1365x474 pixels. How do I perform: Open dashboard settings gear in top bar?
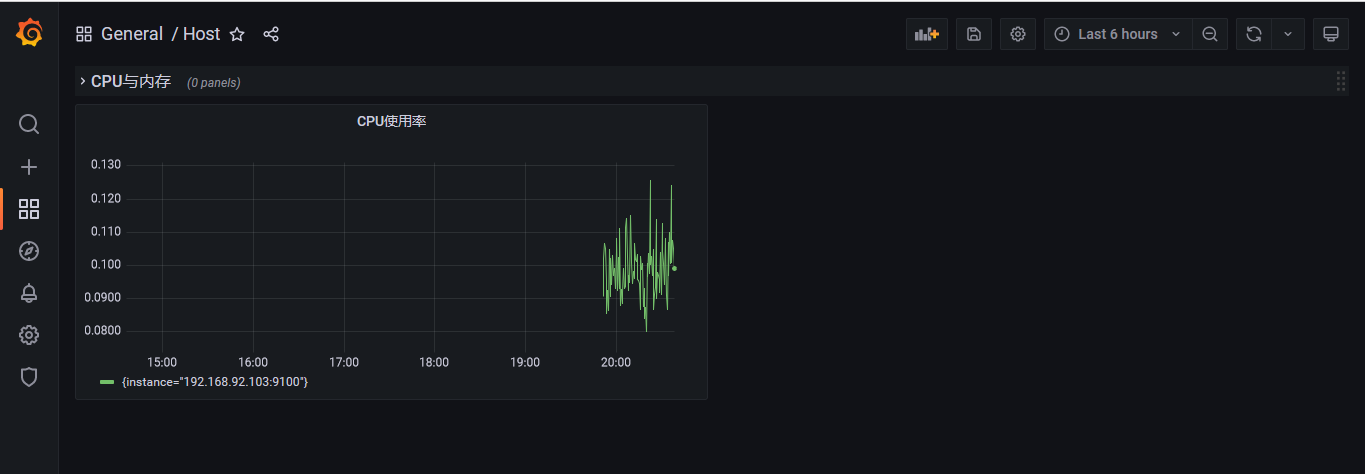[1018, 34]
